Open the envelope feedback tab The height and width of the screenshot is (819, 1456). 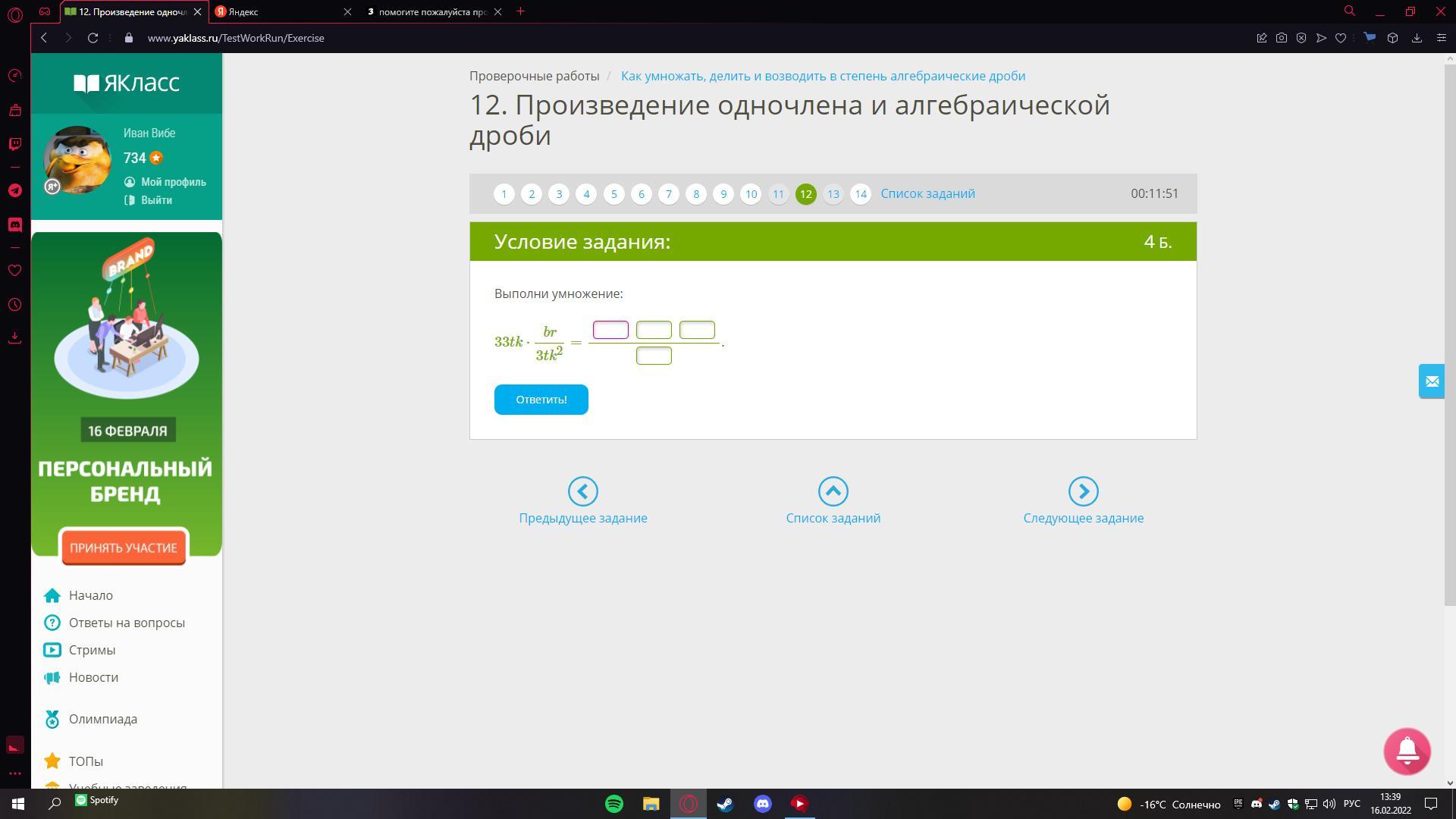tap(1431, 381)
